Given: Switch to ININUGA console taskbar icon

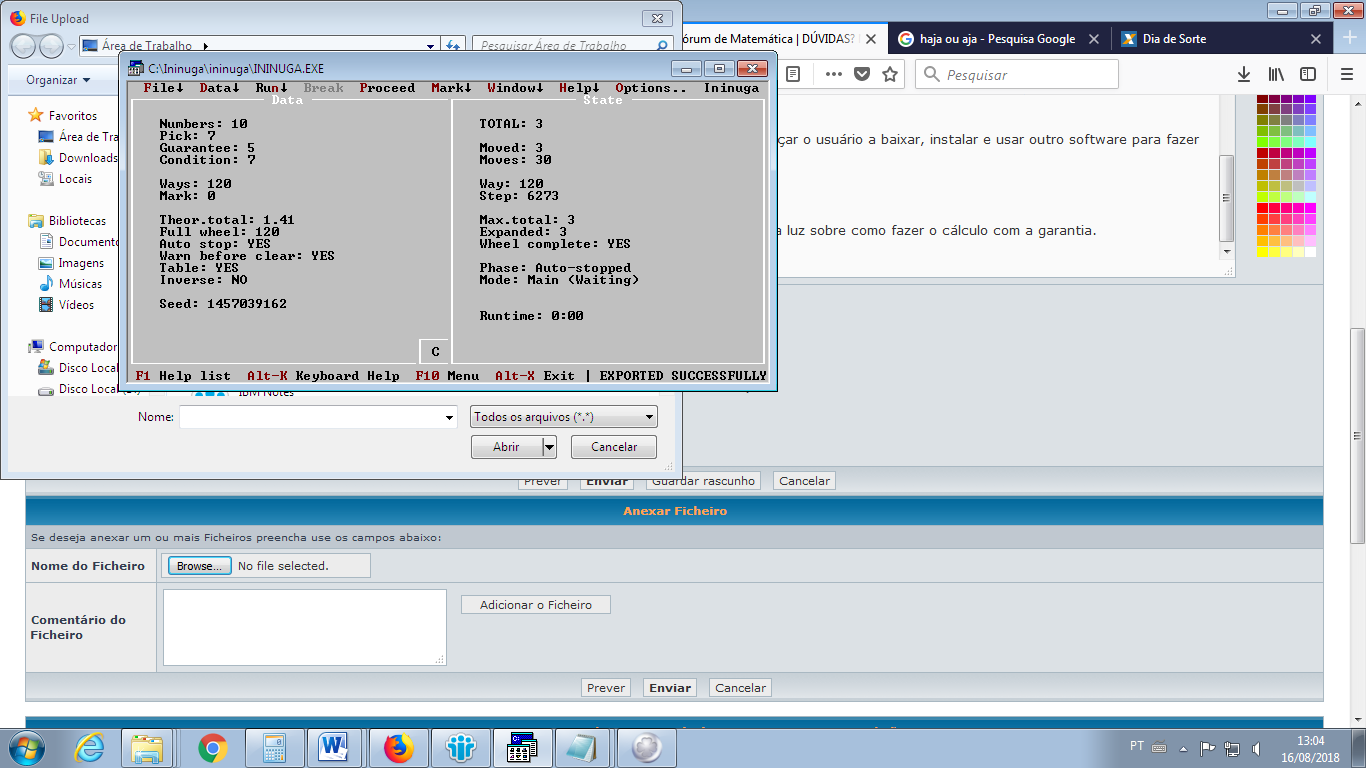Looking at the screenshot, I should (x=523, y=748).
